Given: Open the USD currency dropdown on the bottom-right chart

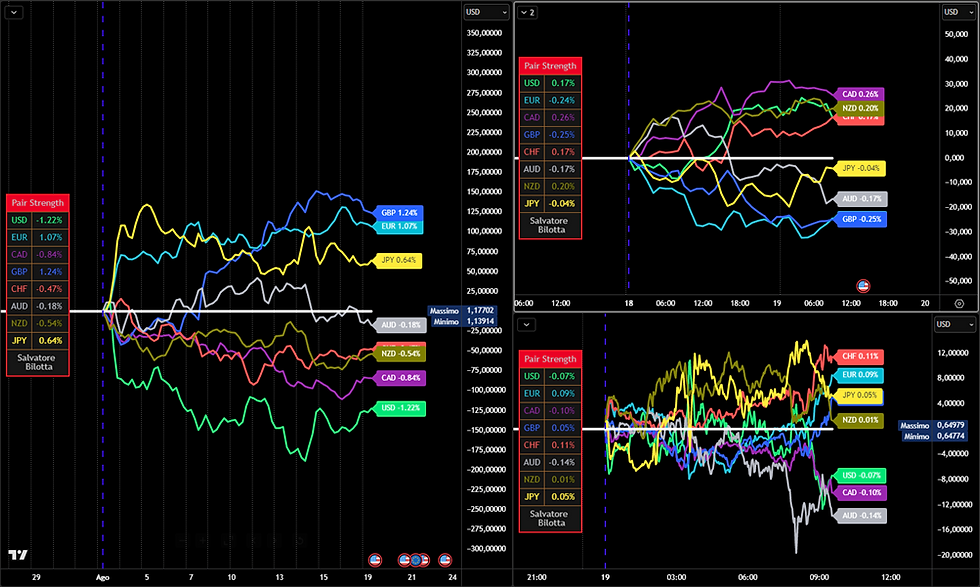Looking at the screenshot, I should 954,324.
